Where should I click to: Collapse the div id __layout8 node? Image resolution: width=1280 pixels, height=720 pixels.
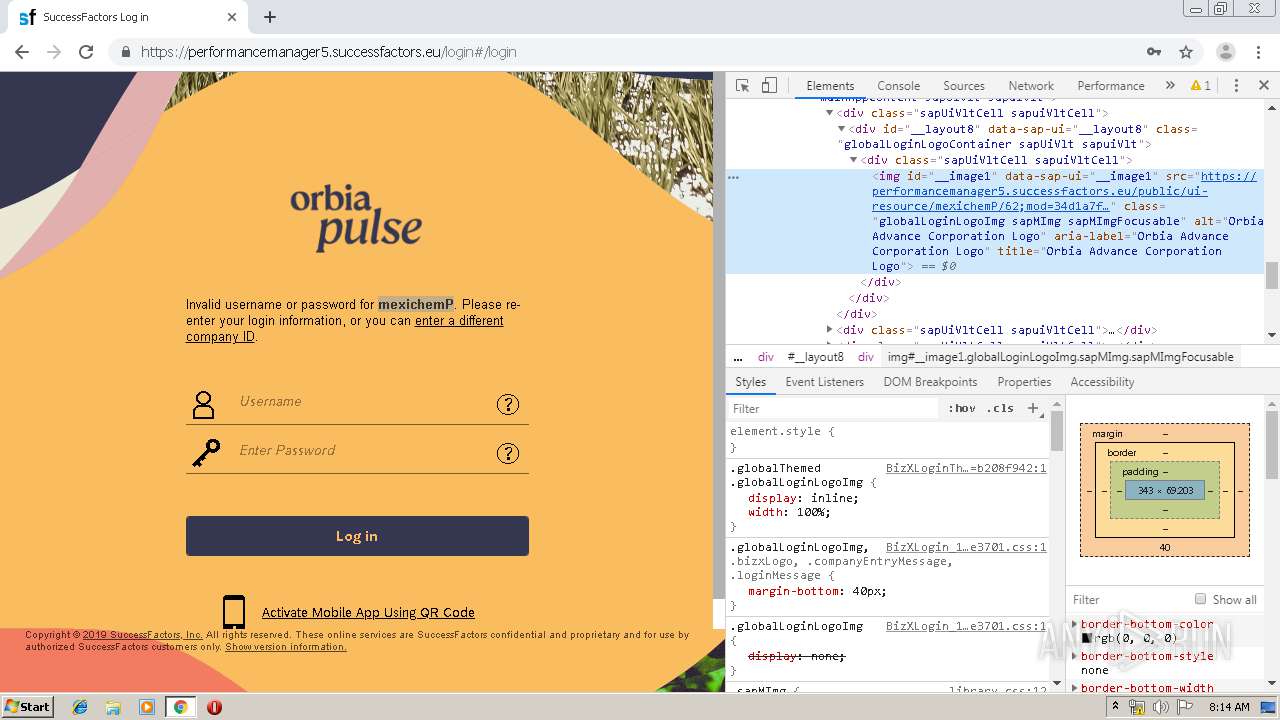pos(841,129)
